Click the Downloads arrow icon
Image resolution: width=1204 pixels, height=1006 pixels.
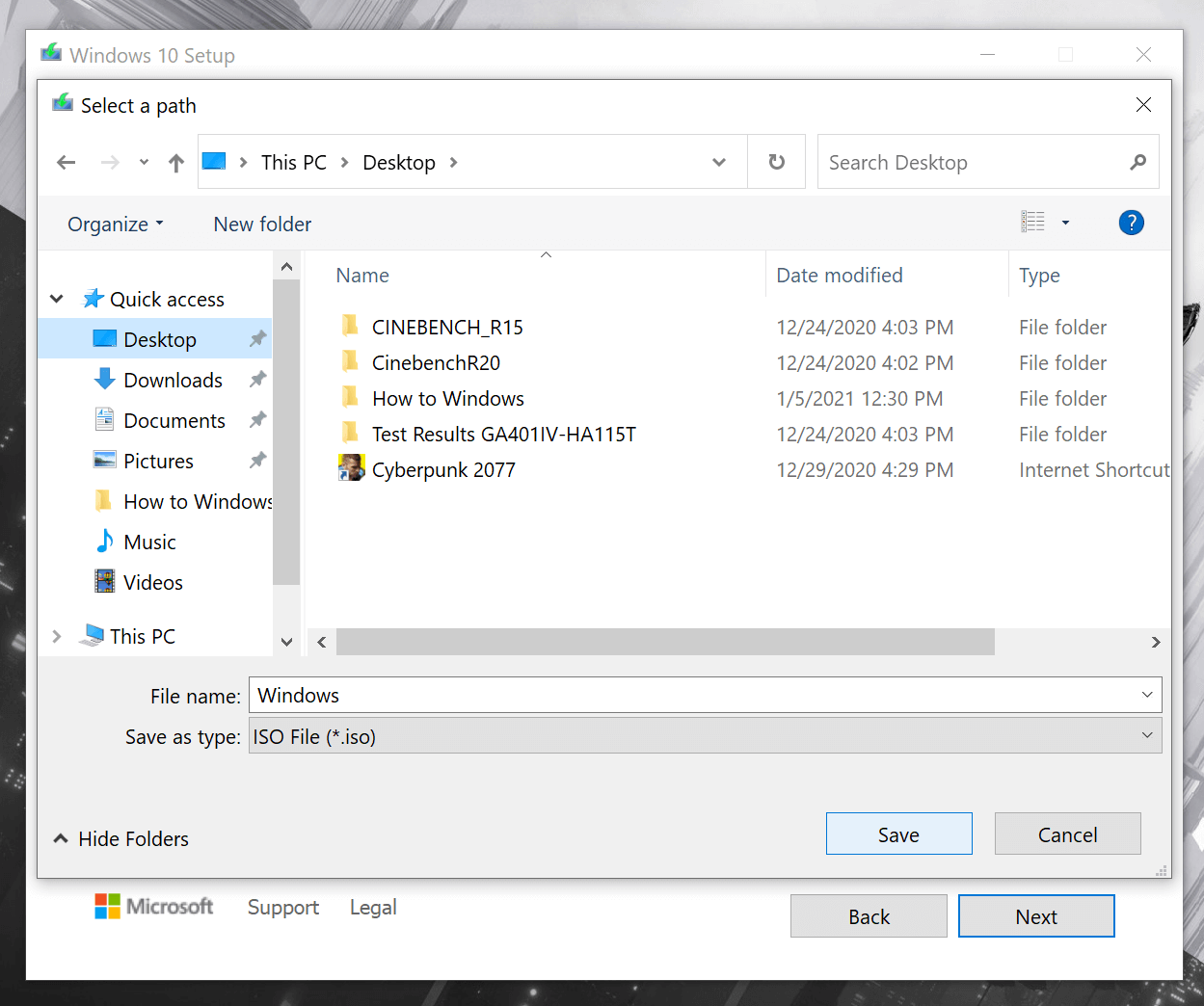click(x=104, y=379)
